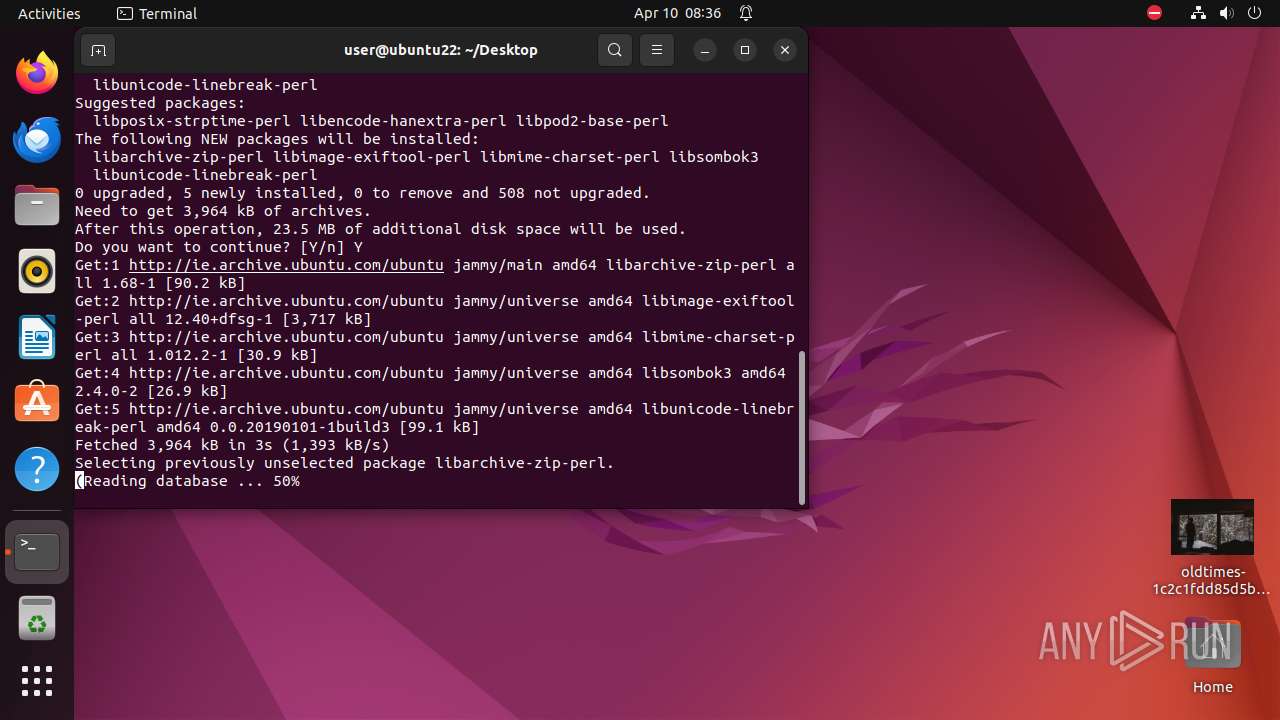The image size is (1280, 720).
Task: Click the 'Fetched 3,964 kB in 3s' line
Action: tap(232, 445)
